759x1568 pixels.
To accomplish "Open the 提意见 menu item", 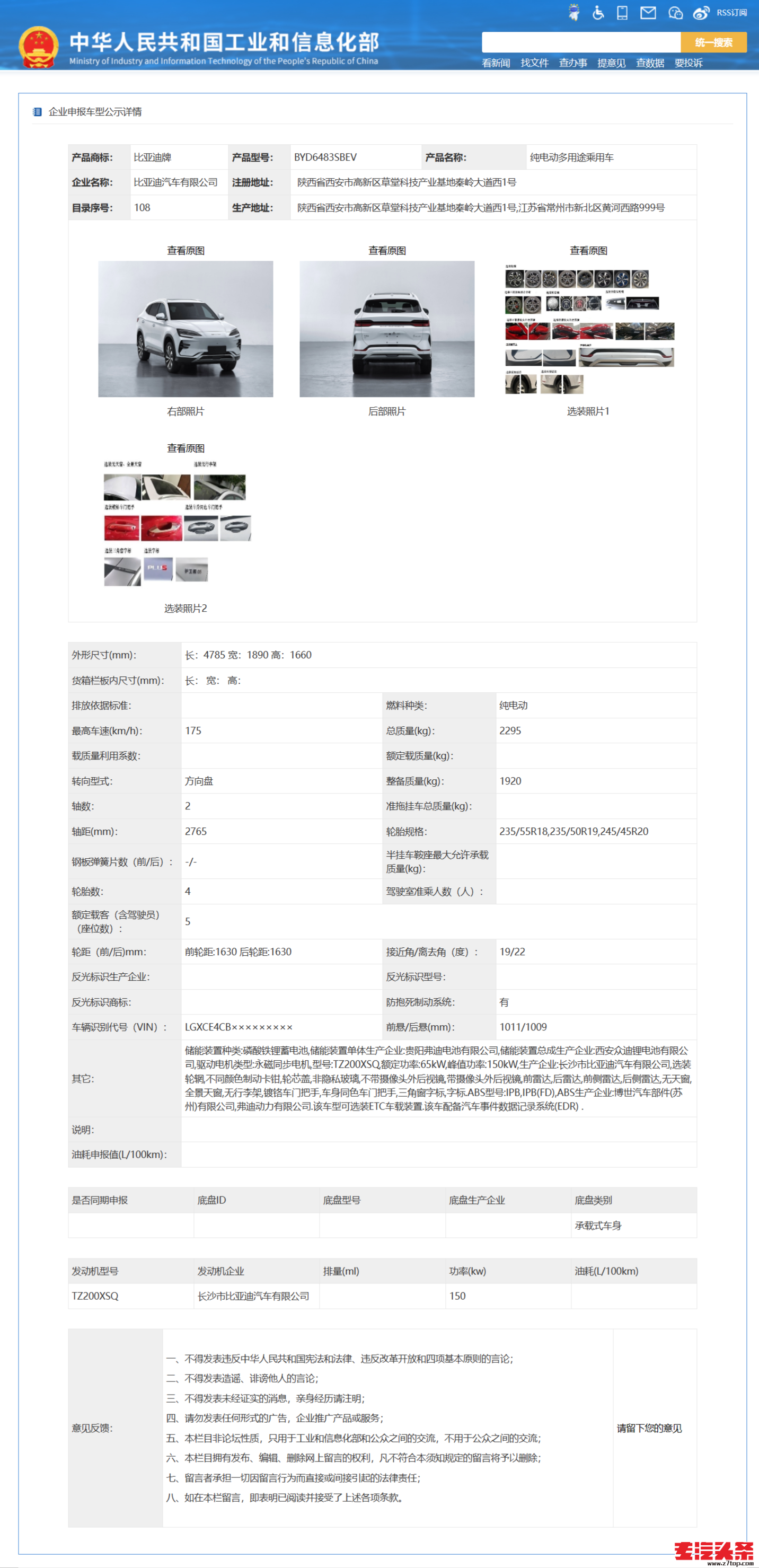I will 611,63.
